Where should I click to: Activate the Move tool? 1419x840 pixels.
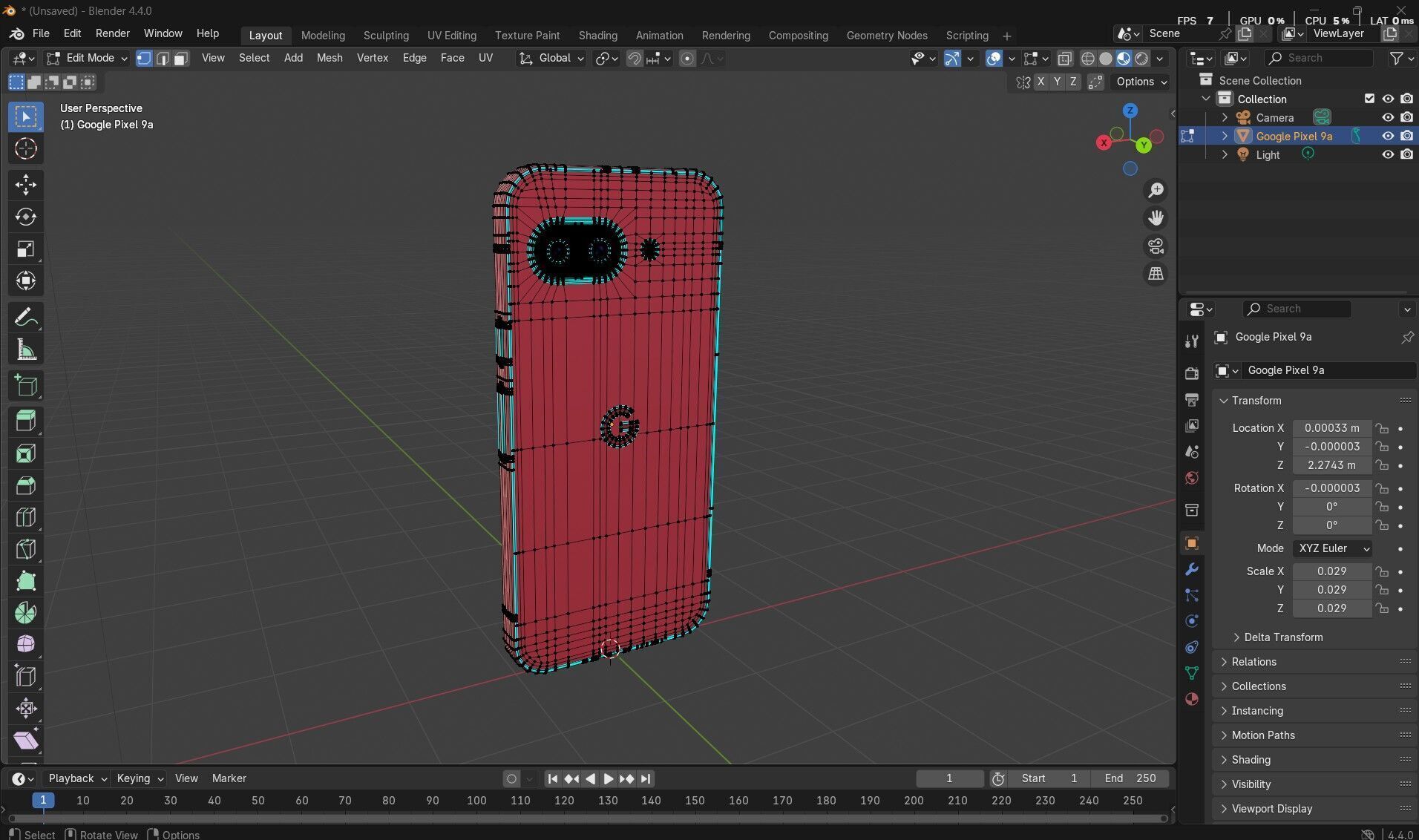point(26,185)
